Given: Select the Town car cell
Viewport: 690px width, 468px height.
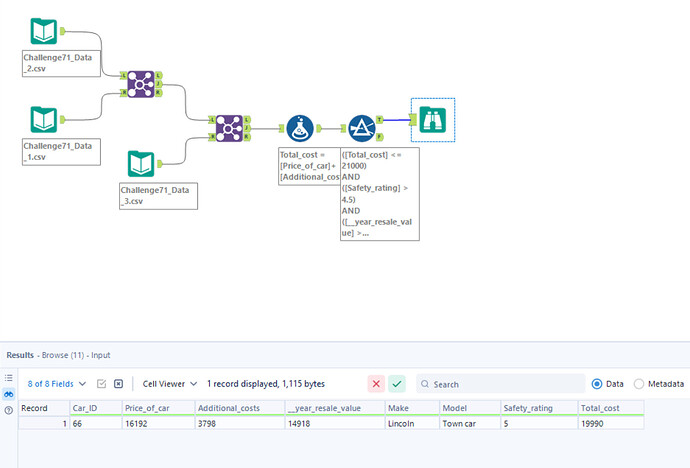Looking at the screenshot, I should [x=470, y=424].
